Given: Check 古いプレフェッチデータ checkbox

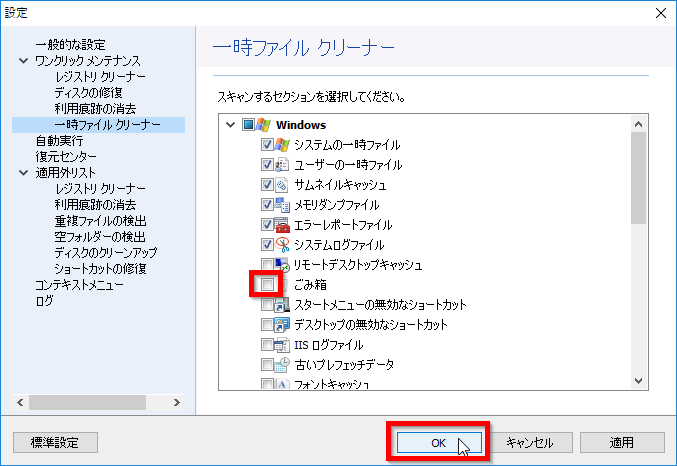Looking at the screenshot, I should [x=267, y=365].
